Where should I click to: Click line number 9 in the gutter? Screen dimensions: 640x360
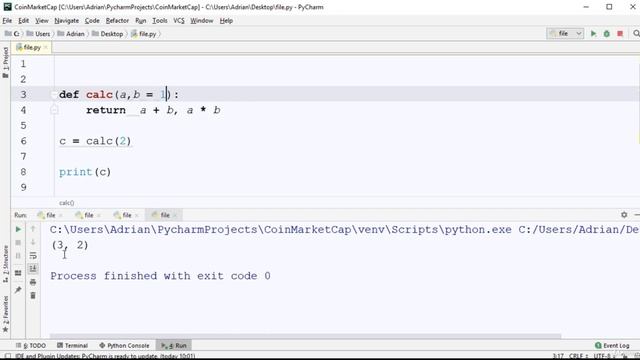coord(23,187)
